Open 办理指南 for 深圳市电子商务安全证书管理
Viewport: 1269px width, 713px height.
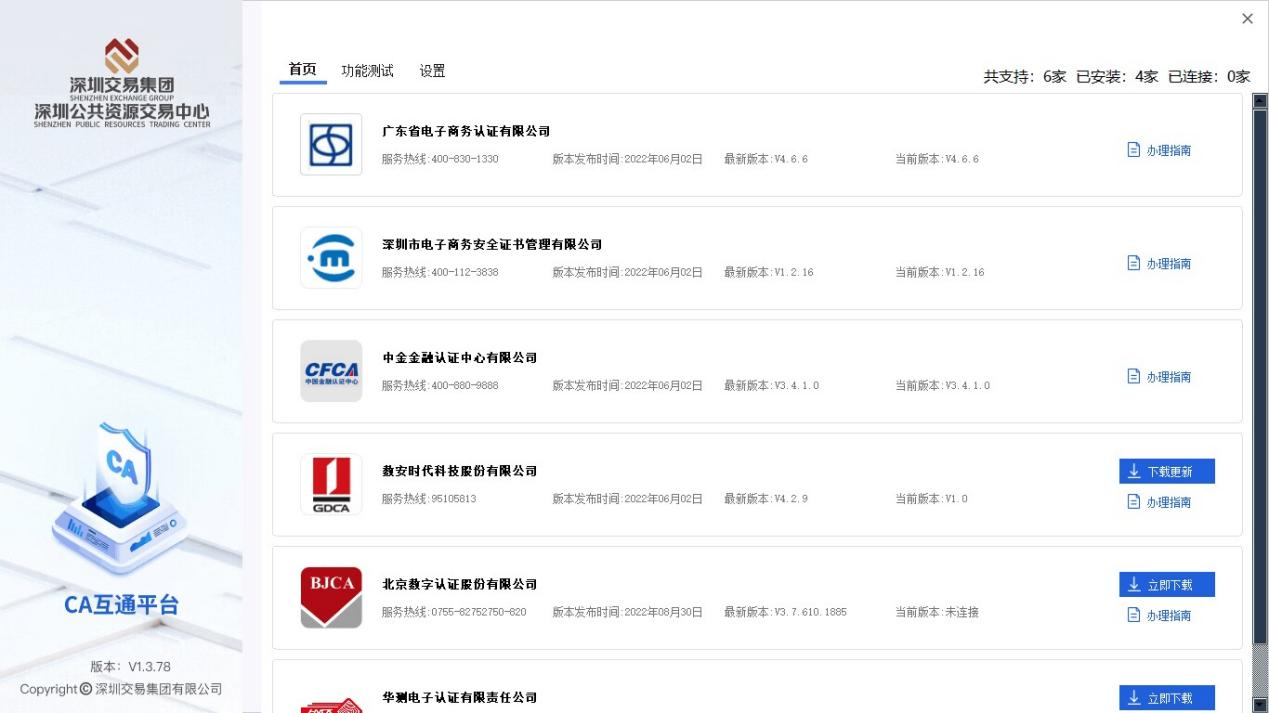(x=1159, y=264)
